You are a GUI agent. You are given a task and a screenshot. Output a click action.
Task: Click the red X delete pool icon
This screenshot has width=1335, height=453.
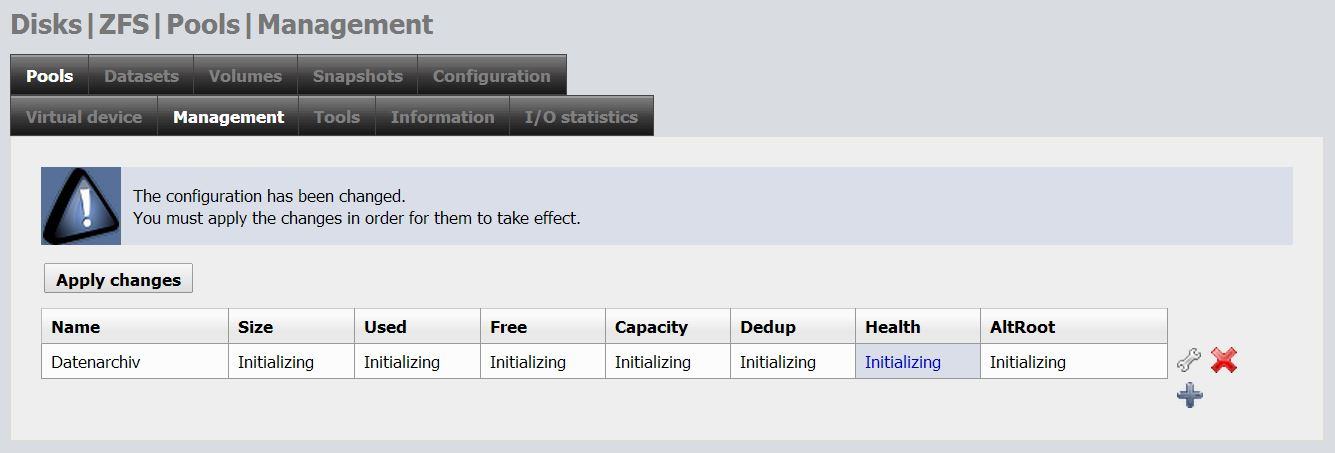(x=1223, y=360)
